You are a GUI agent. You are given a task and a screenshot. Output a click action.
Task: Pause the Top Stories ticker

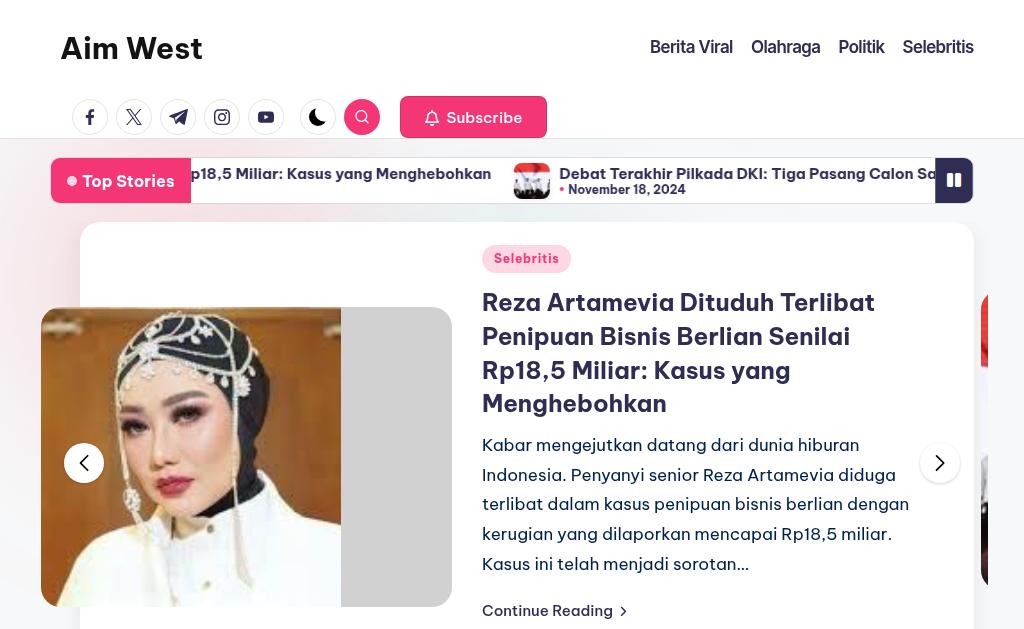point(954,180)
